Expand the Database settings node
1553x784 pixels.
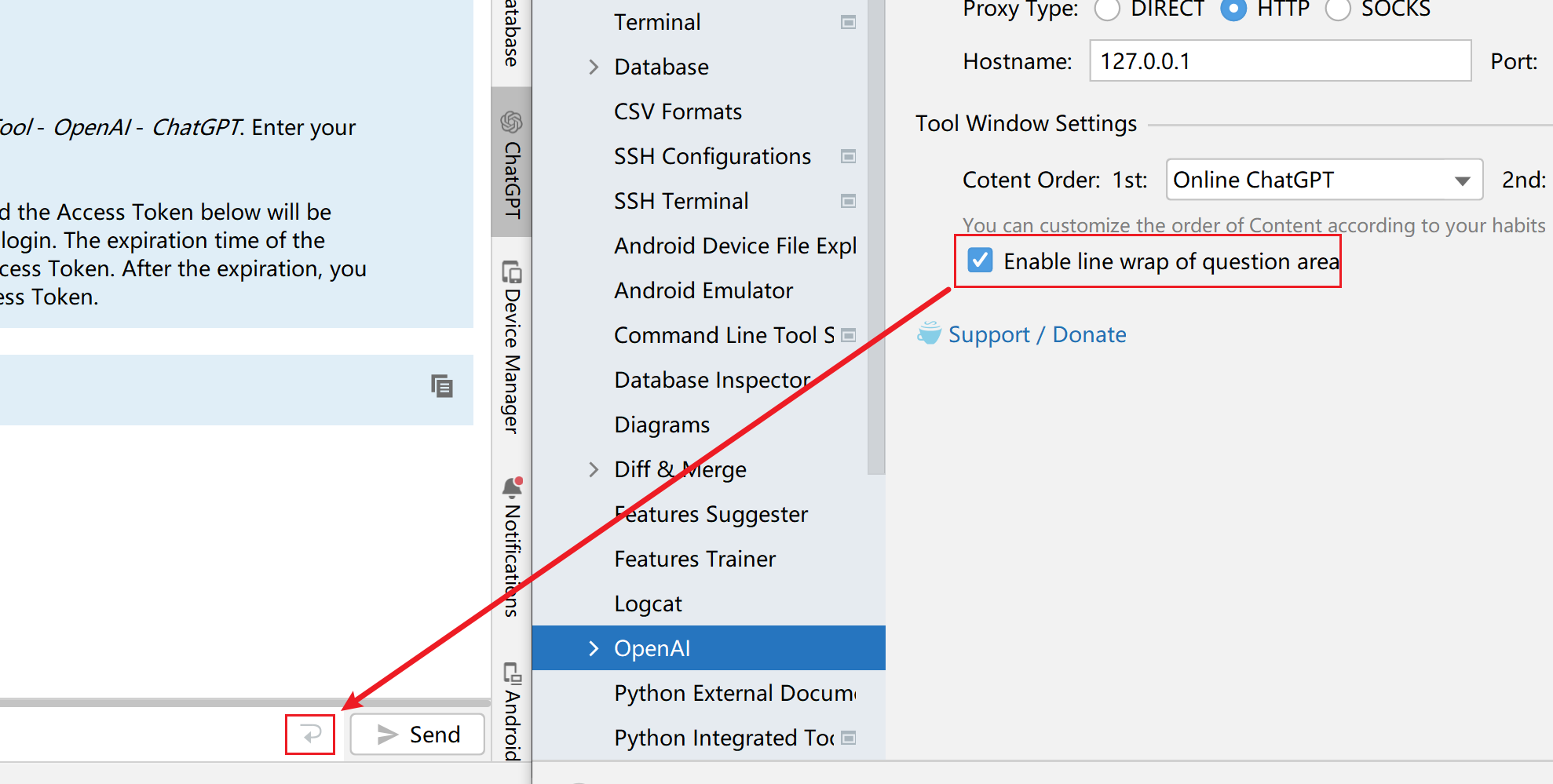tap(594, 67)
